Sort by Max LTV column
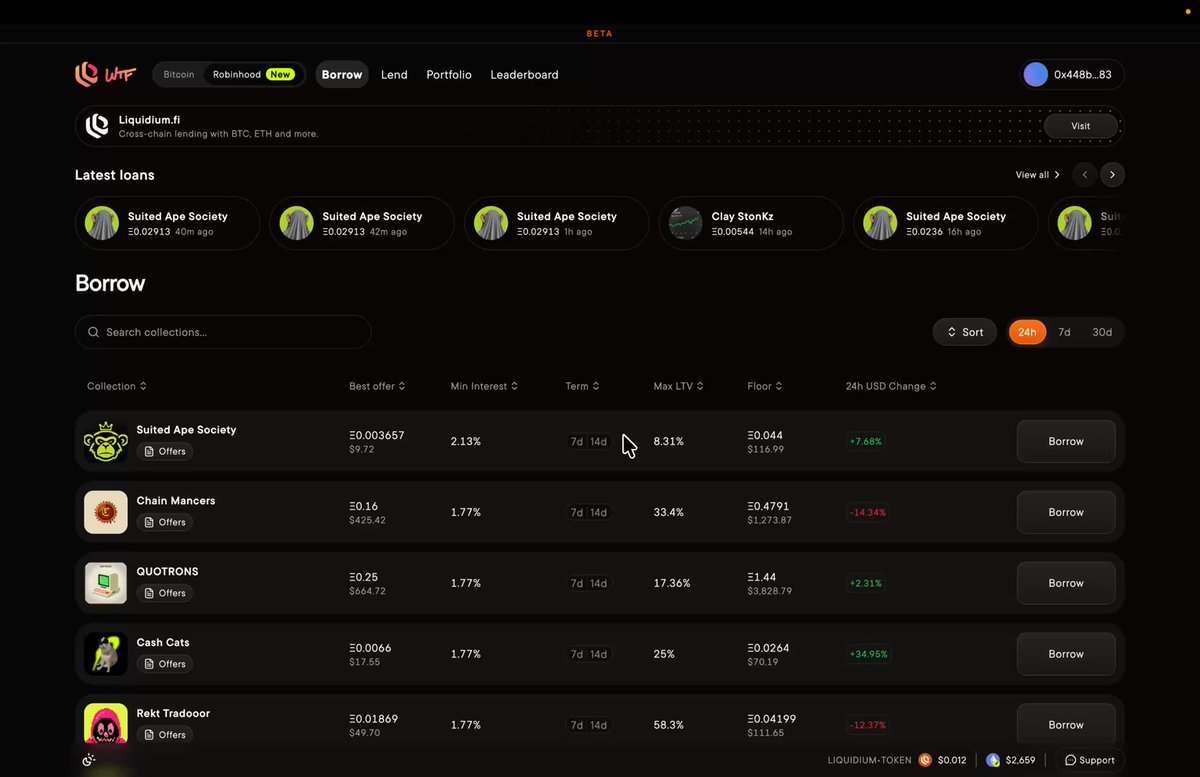The height and width of the screenshot is (777, 1200). coord(678,386)
